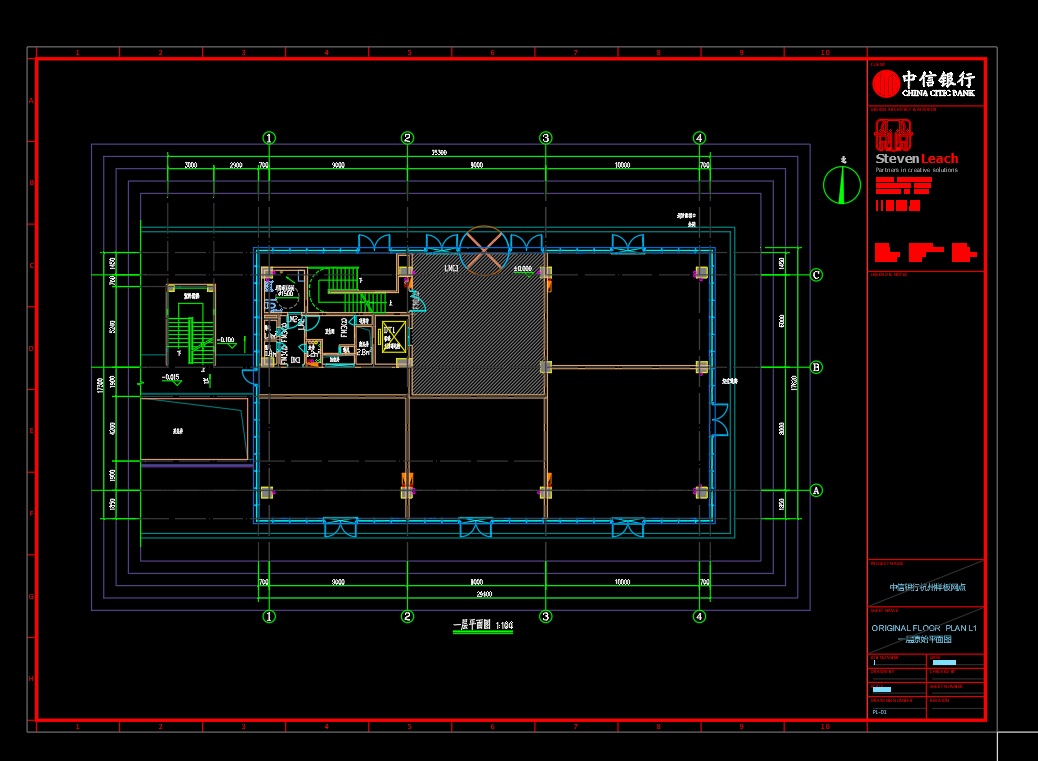Click the hatched lobby area

click(x=478, y=324)
